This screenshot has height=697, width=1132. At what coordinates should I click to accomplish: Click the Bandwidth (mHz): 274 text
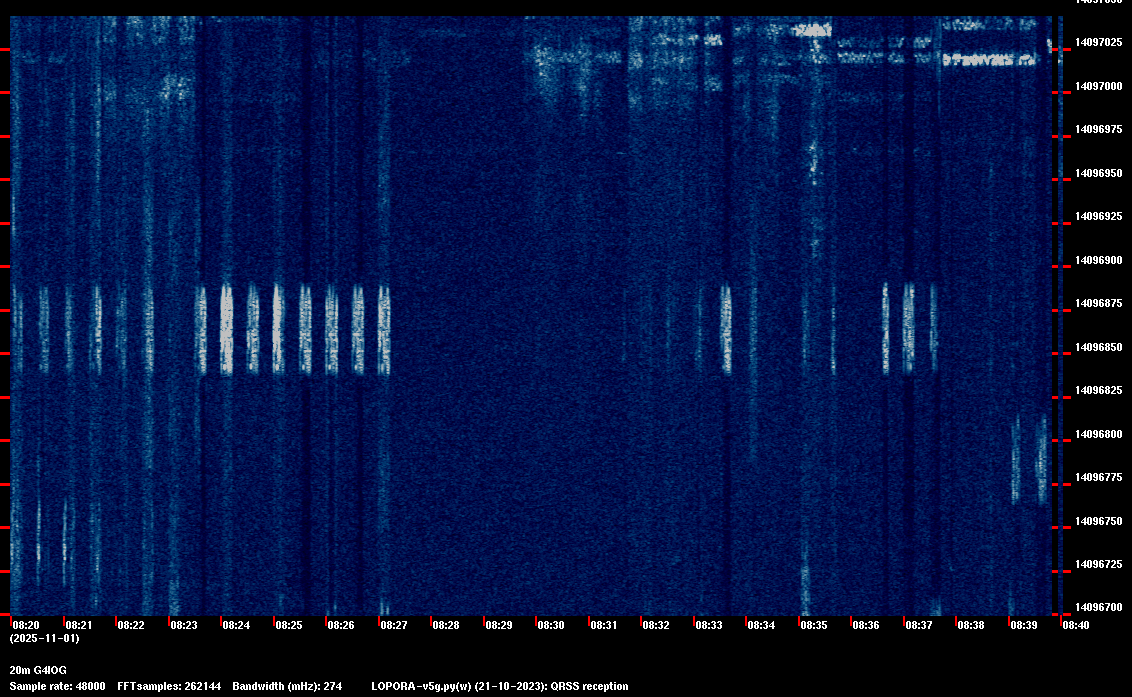coord(287,686)
